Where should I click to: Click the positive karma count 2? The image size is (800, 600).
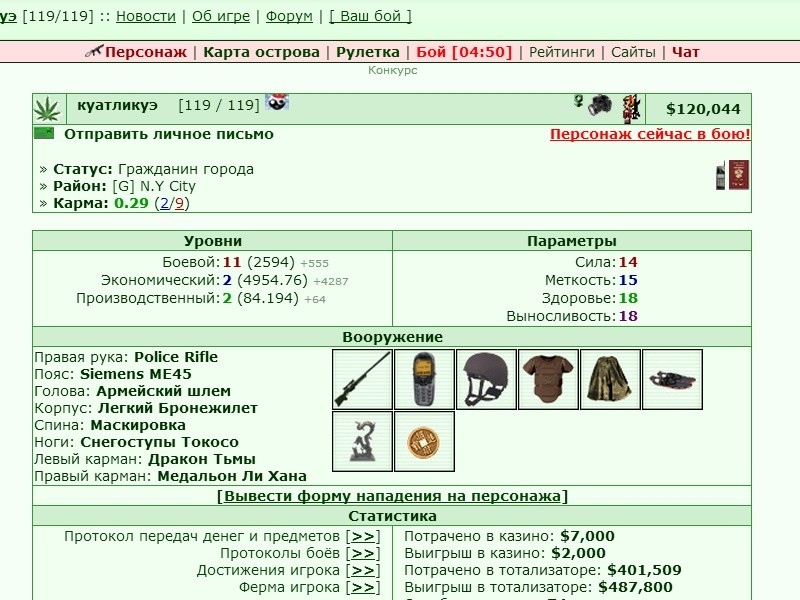coord(164,203)
